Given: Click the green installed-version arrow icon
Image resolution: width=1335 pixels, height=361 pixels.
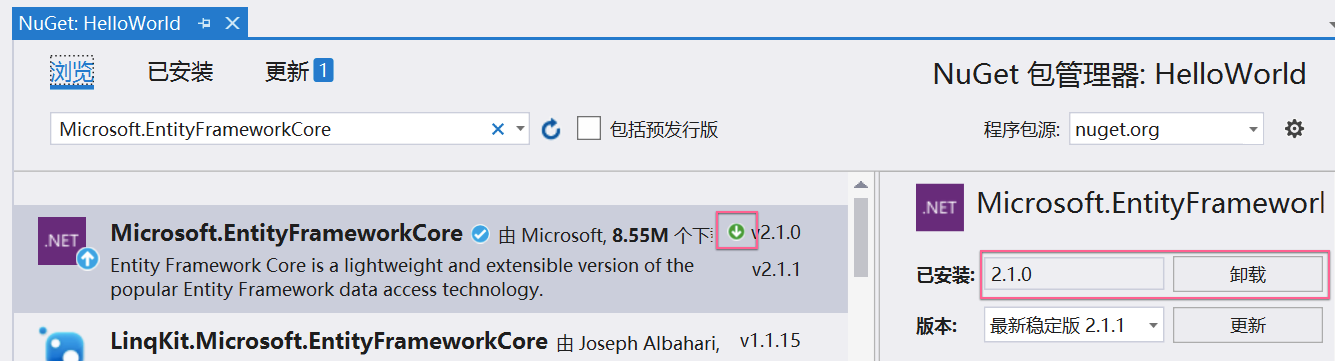Looking at the screenshot, I should (737, 232).
